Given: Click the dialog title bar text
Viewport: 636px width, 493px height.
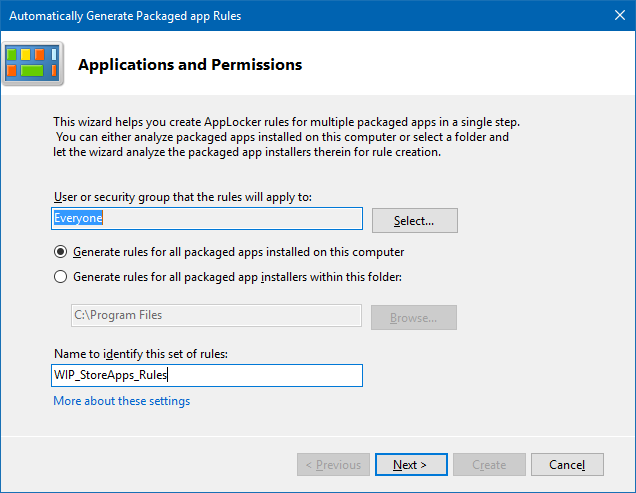Looking at the screenshot, I should point(125,16).
